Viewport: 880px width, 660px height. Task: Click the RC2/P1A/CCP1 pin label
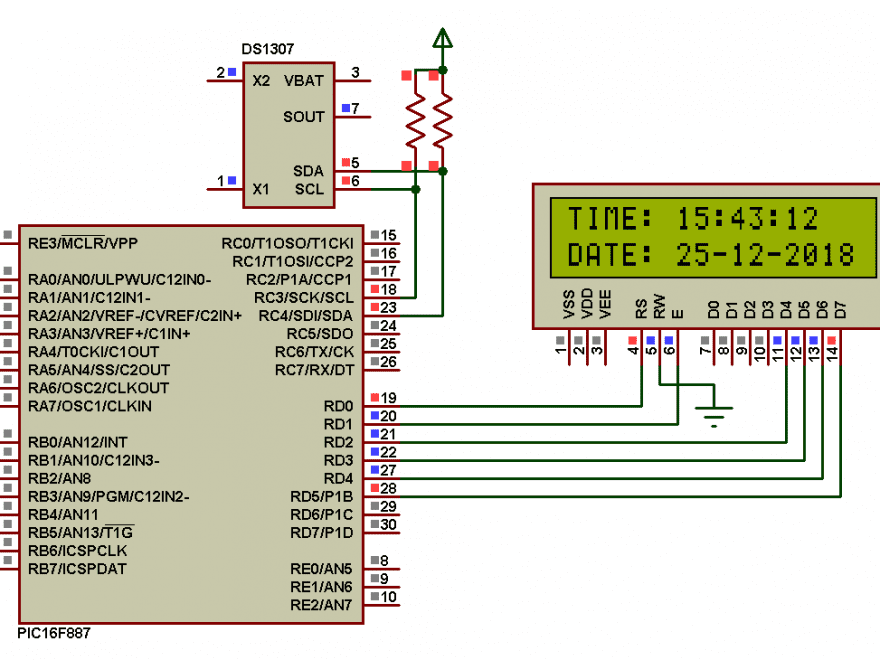(x=299, y=279)
